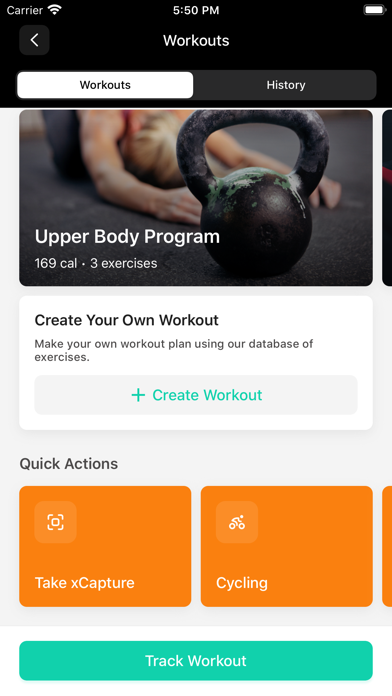Select the Workouts segment tab

click(x=105, y=85)
